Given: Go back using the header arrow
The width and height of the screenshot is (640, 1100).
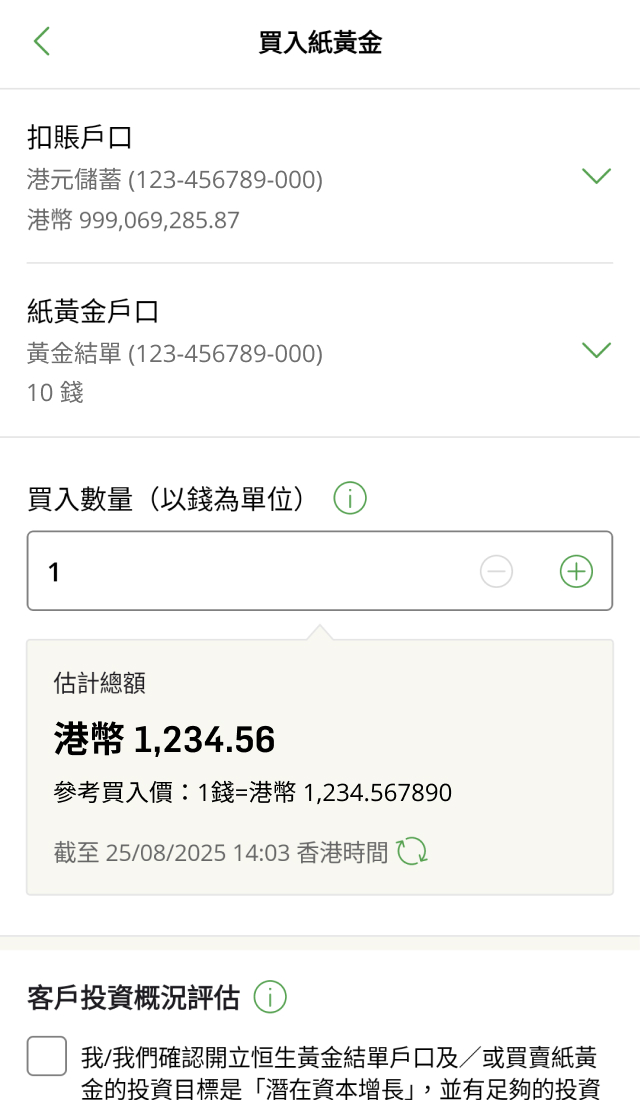Looking at the screenshot, I should tap(41, 41).
